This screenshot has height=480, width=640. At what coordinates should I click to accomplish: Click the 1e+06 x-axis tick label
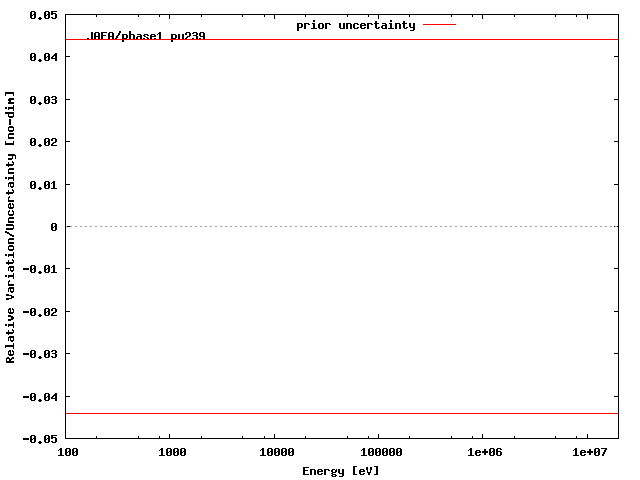click(483, 453)
